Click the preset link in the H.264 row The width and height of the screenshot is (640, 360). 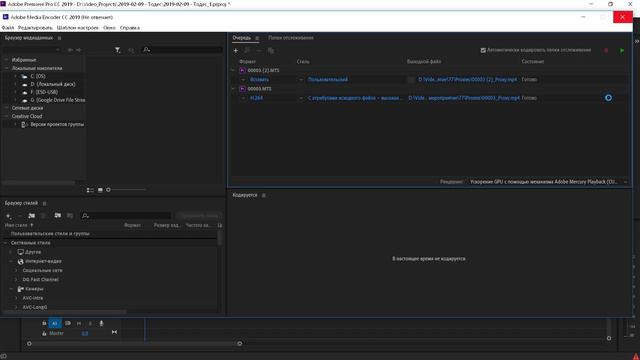[x=355, y=98]
